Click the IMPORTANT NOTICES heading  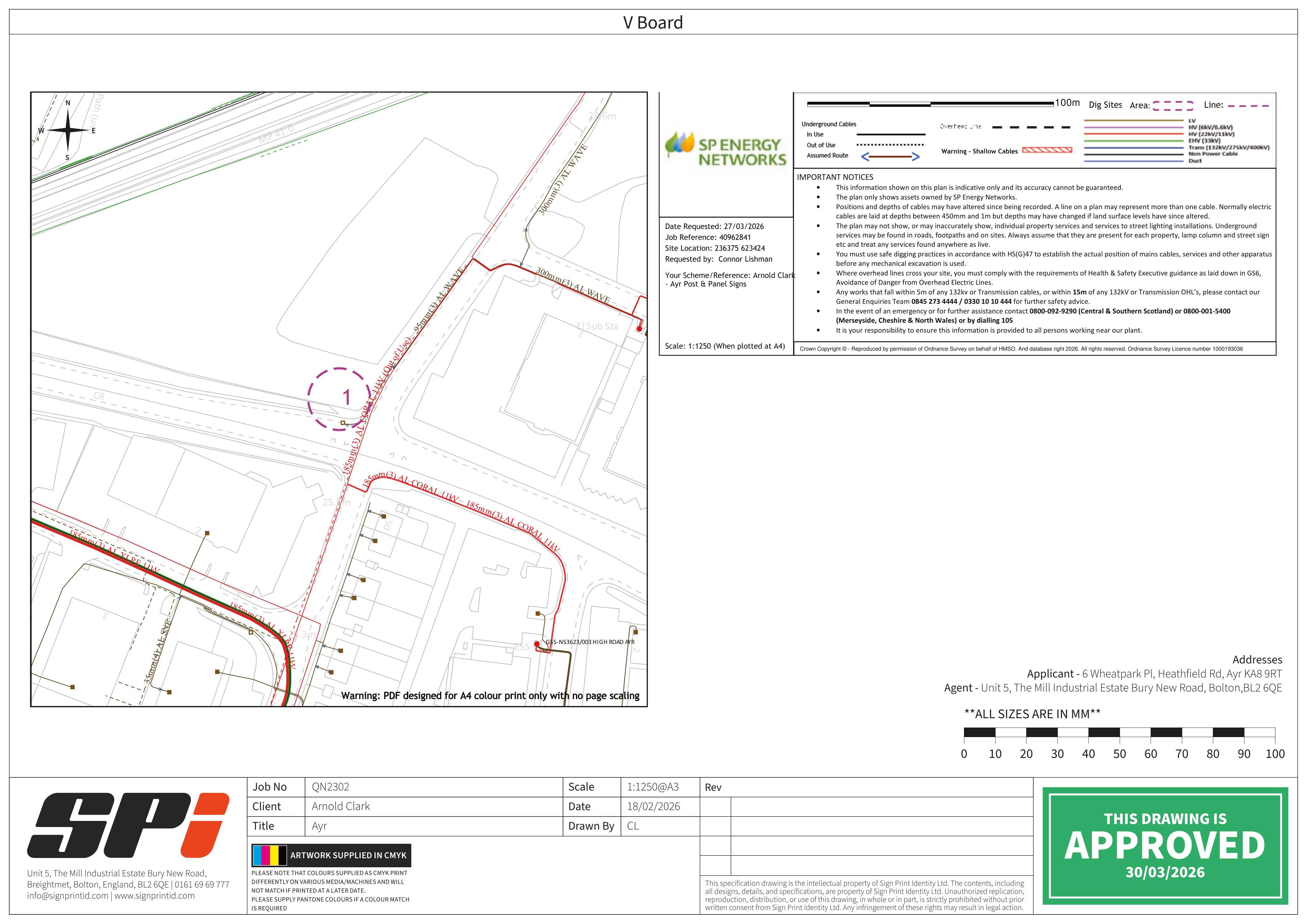[x=834, y=177]
